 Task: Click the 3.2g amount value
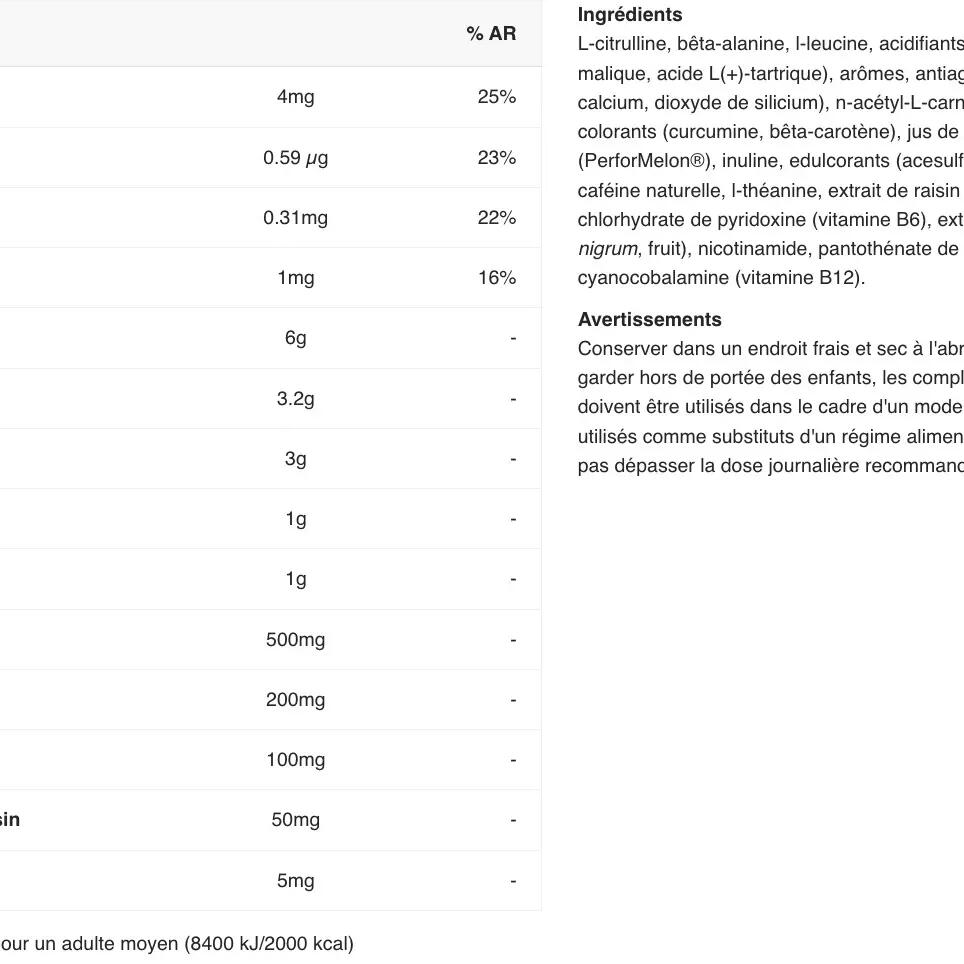pyautogui.click(x=295, y=399)
